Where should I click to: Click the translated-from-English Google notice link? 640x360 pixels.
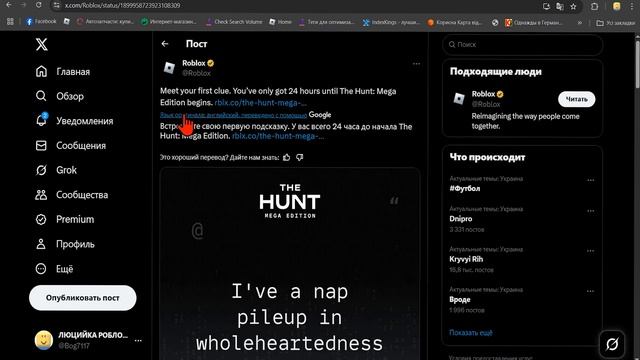click(x=233, y=115)
